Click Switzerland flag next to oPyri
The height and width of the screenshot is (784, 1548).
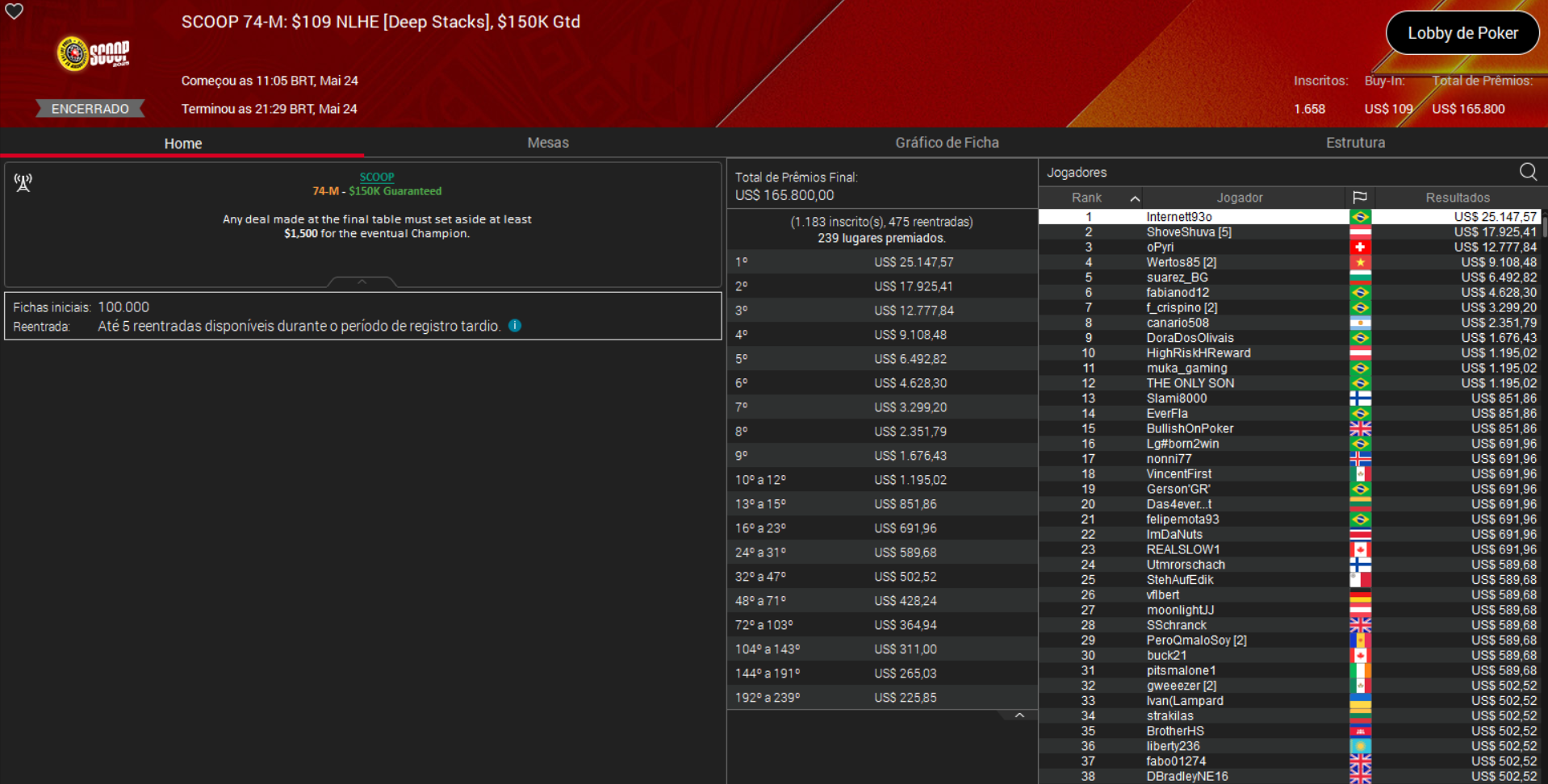[x=1360, y=248]
